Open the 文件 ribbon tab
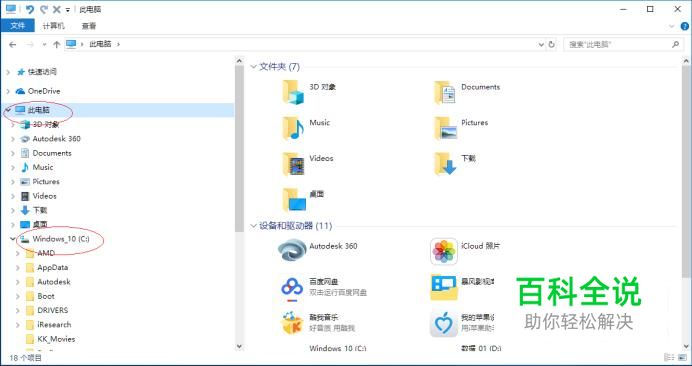692x366 pixels. point(18,26)
